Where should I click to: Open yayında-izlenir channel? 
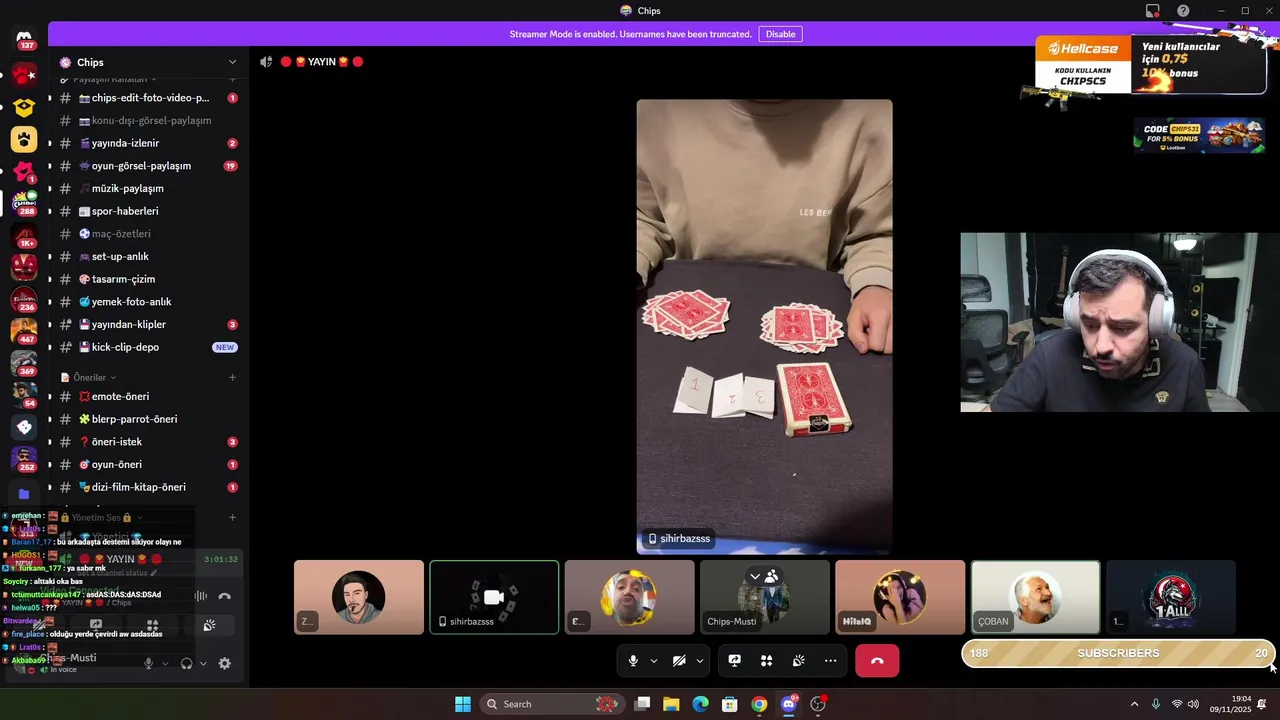(x=148, y=143)
